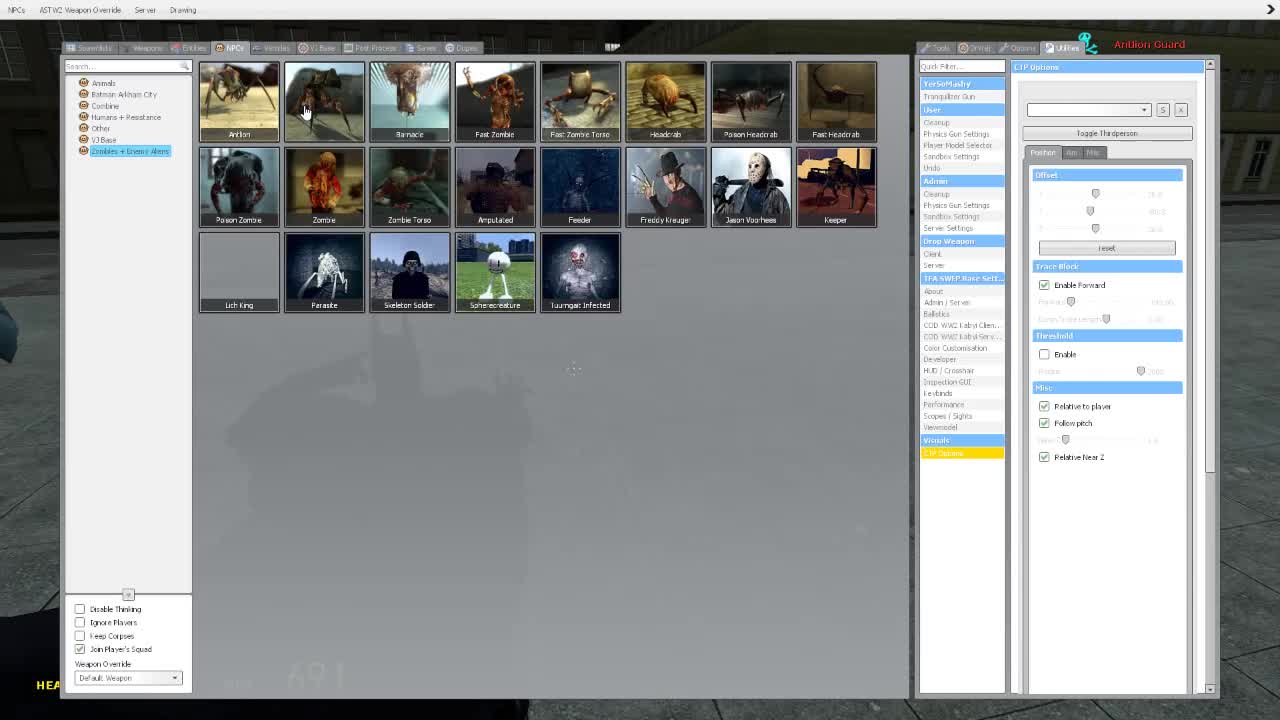Open the Weapon Override dropdown
The width and height of the screenshot is (1280, 720).
pyautogui.click(x=128, y=678)
